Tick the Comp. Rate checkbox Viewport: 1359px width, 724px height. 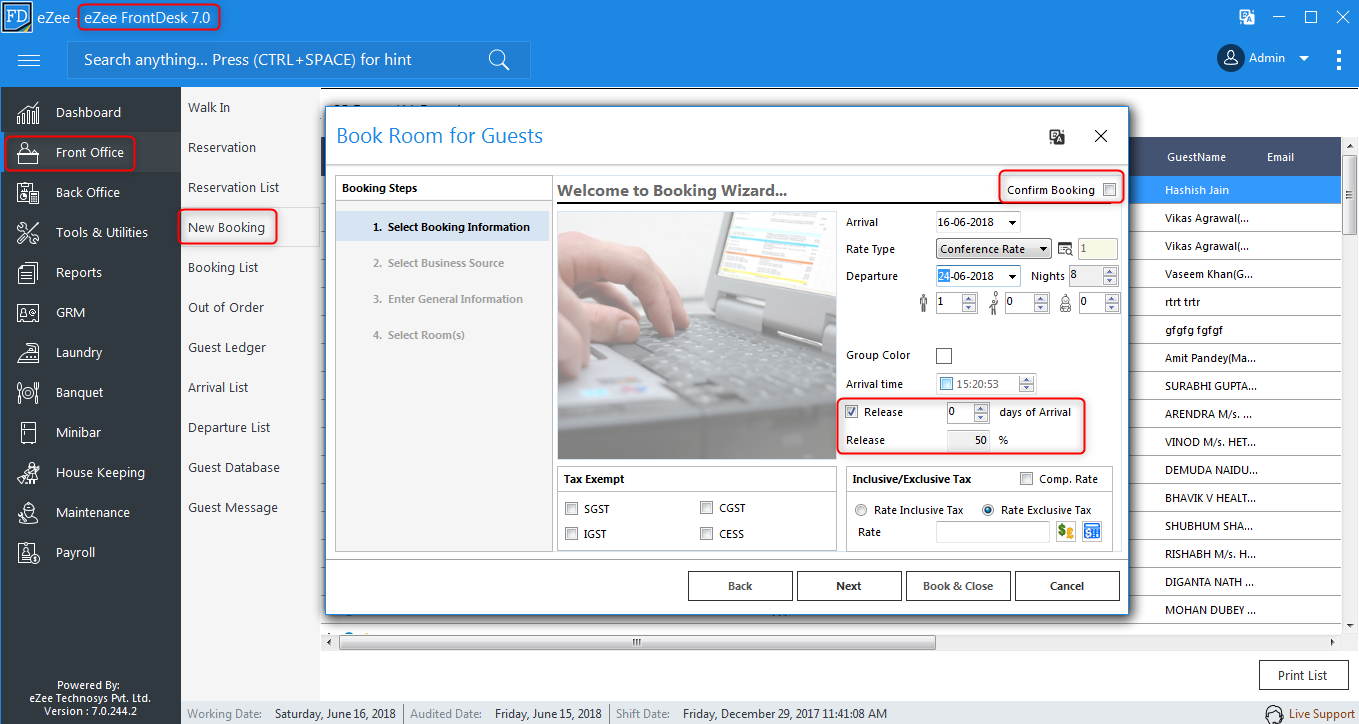click(1026, 479)
